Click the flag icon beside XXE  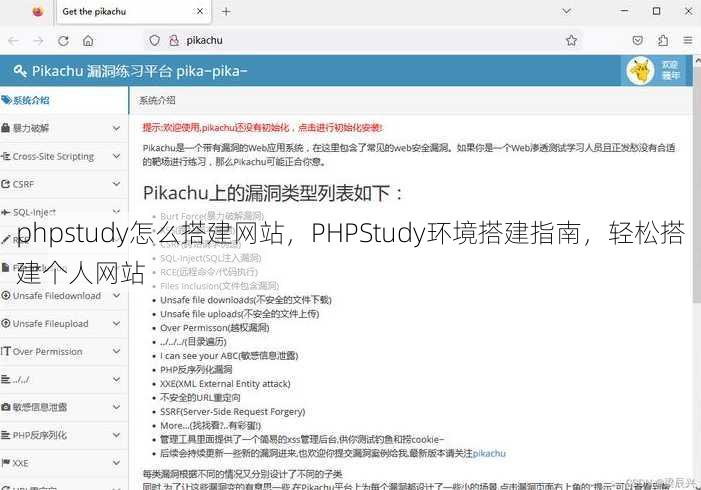[5, 463]
